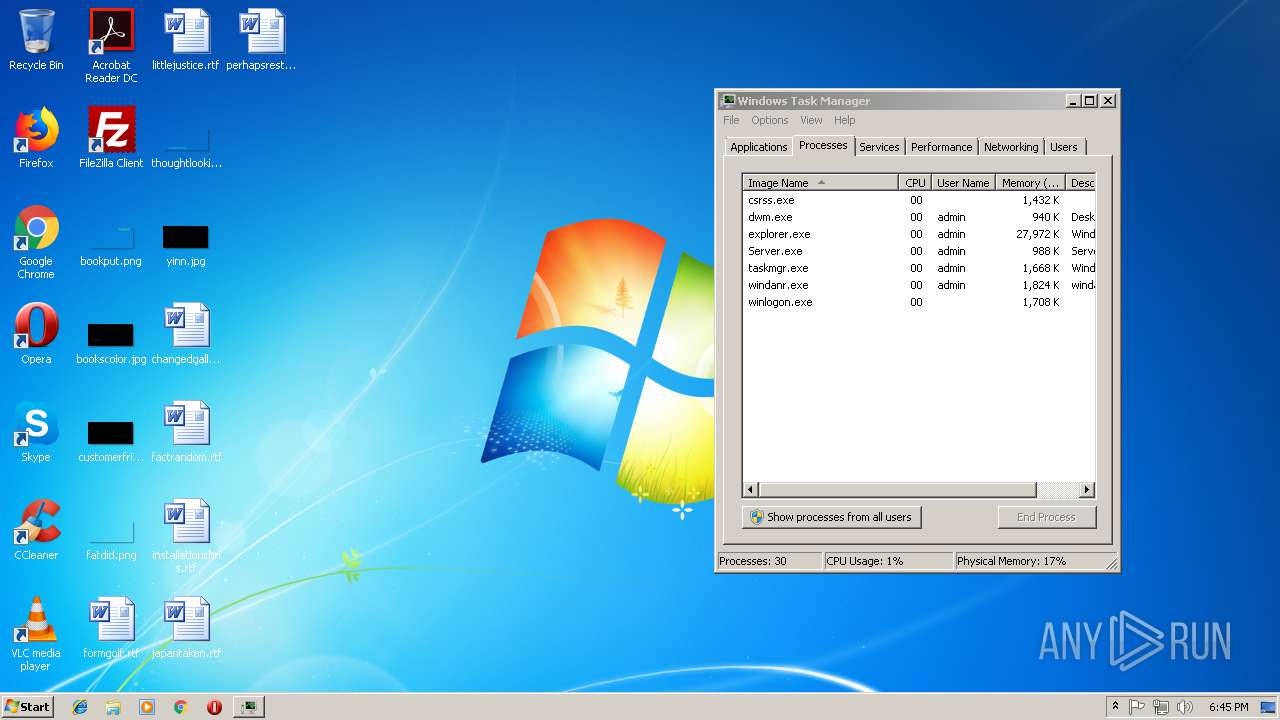
Task: Click the Opera icon in taskbar
Action: click(214, 707)
